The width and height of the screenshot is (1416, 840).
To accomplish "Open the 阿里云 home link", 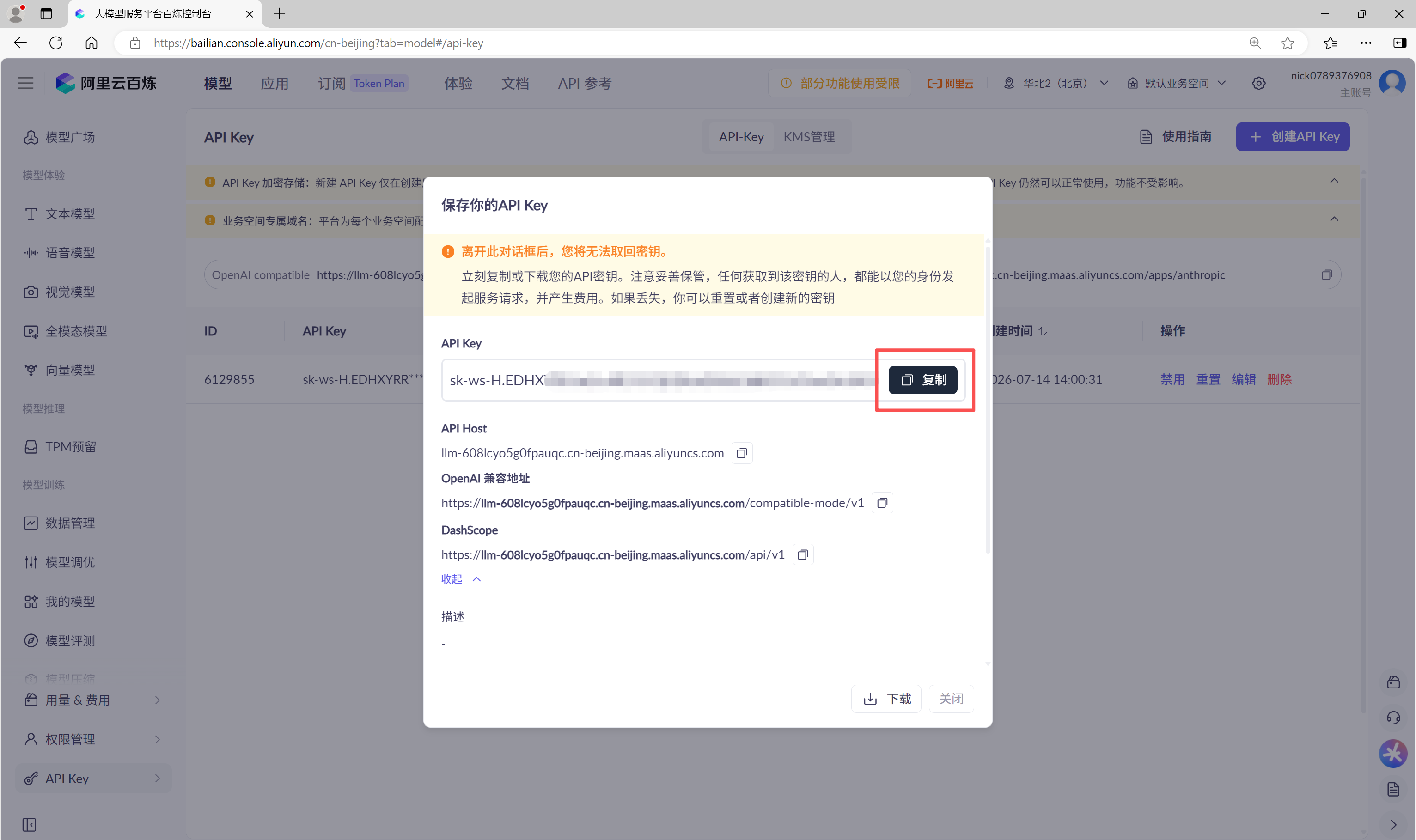I will [x=950, y=83].
